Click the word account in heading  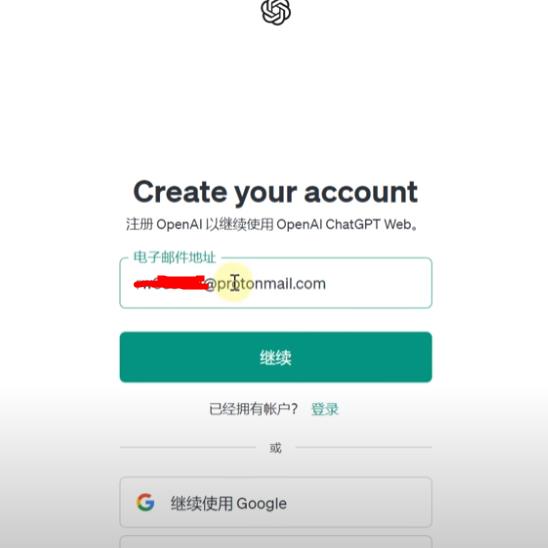[361, 192]
